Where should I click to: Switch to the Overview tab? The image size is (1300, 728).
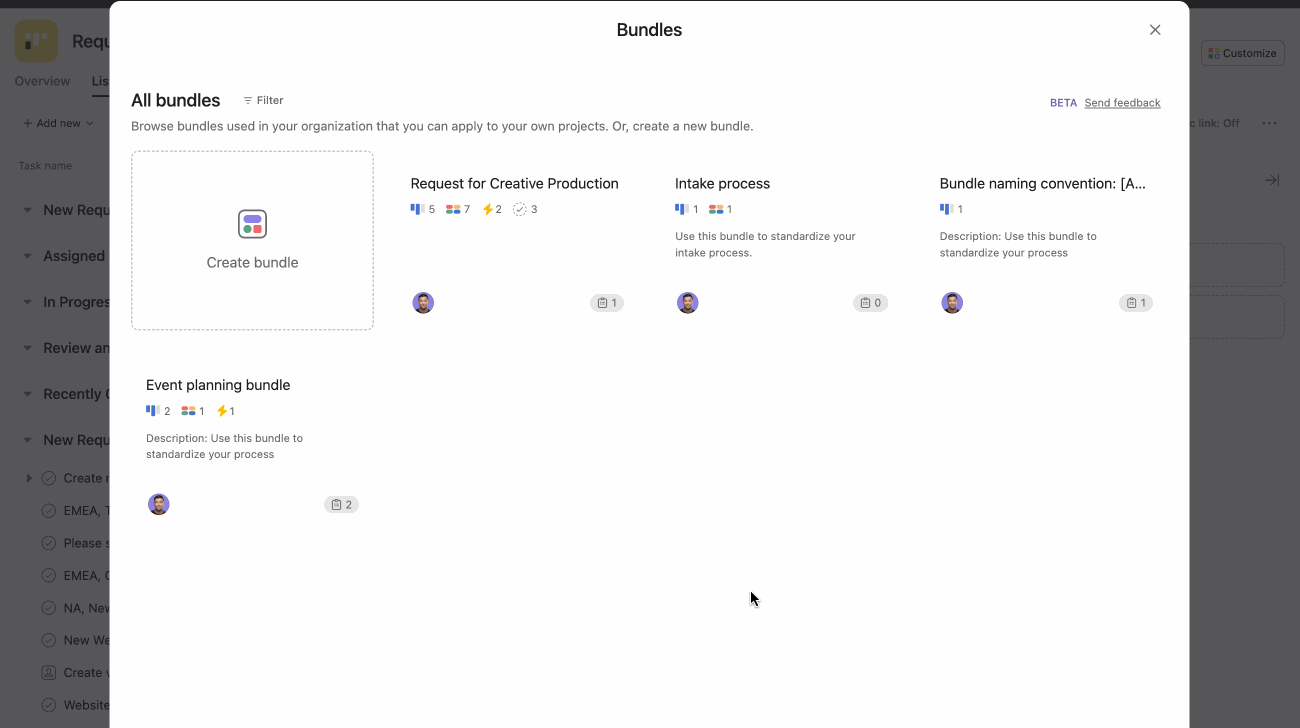click(x=42, y=81)
